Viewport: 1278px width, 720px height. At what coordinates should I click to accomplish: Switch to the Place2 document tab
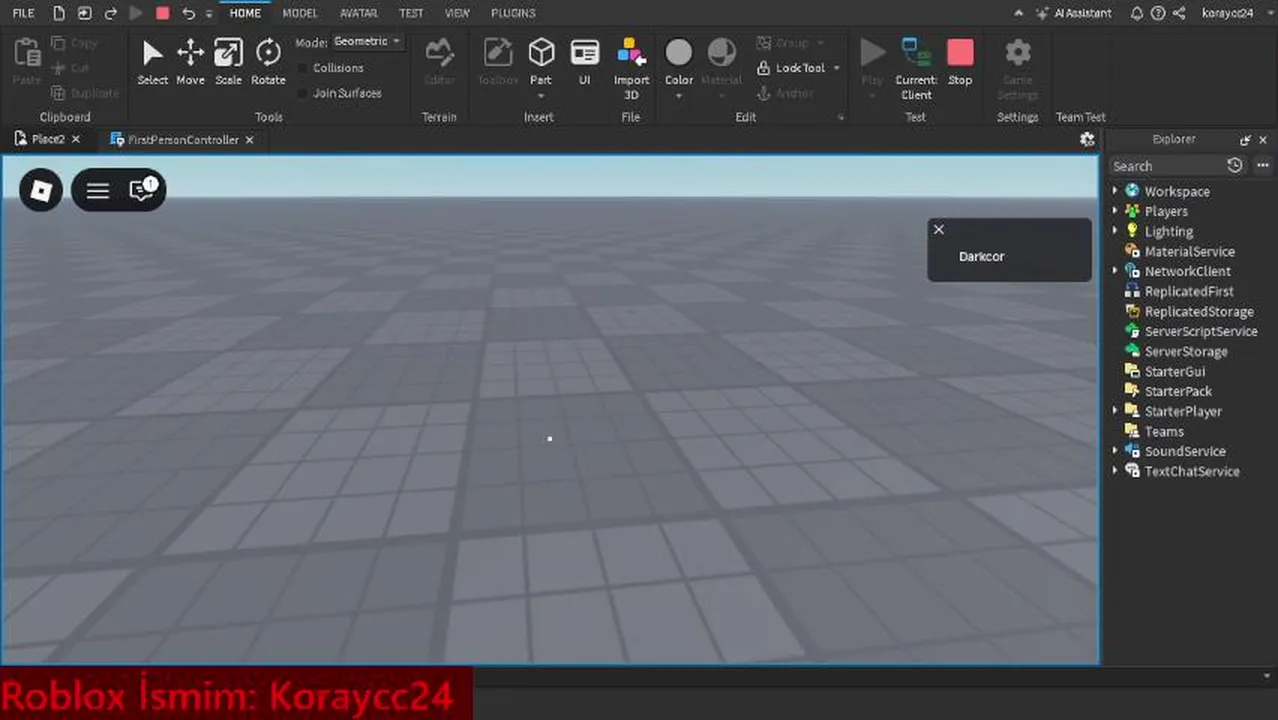click(48, 139)
